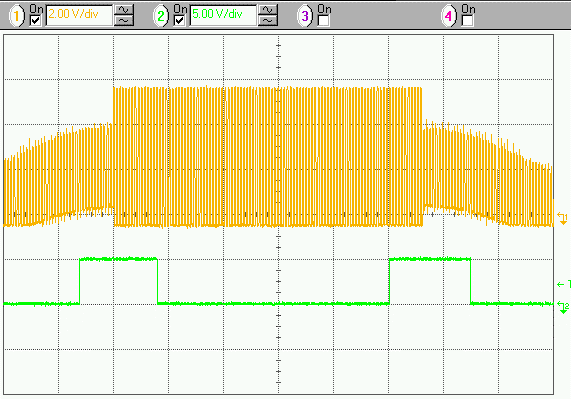Uncheck the channel 2 On checkbox
The height and width of the screenshot is (399, 571).
(x=179, y=21)
